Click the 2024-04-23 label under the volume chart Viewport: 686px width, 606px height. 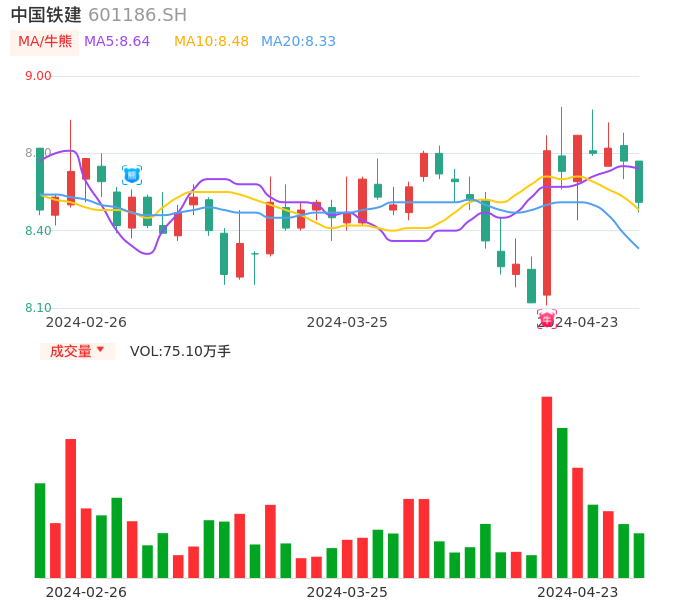click(x=577, y=592)
